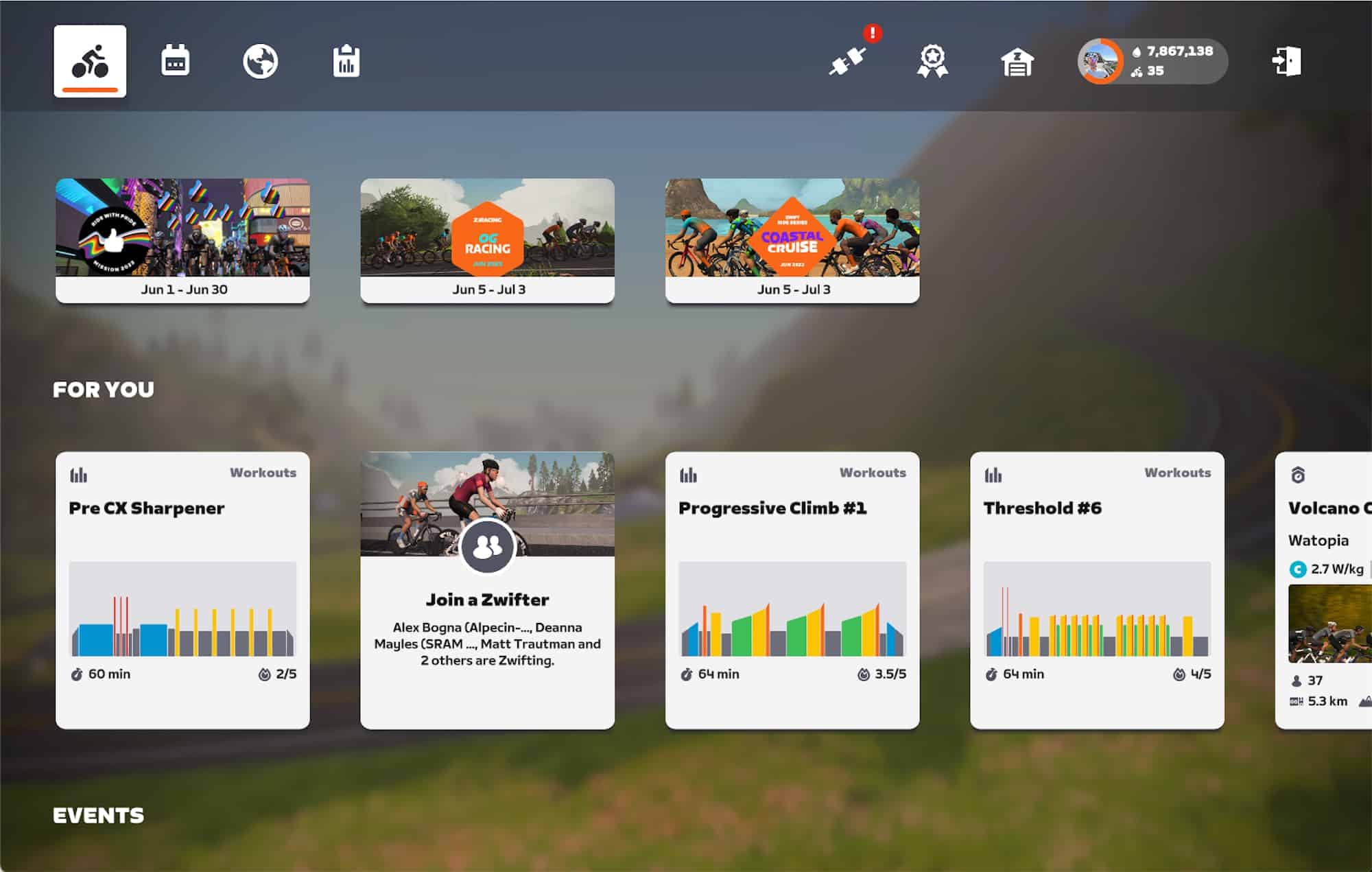Open the Home cyclist tab
This screenshot has width=1372, height=872.
point(90,61)
